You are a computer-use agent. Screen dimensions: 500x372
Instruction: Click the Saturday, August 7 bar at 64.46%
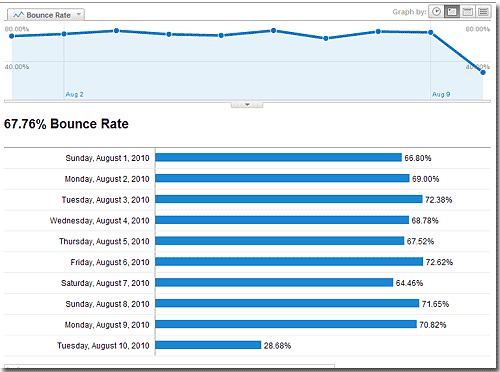coord(274,283)
